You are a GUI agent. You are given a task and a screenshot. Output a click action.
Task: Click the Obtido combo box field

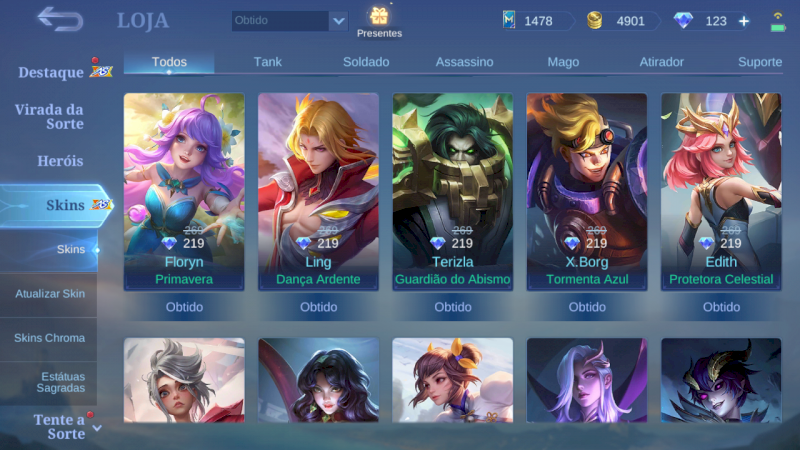[x=290, y=21]
